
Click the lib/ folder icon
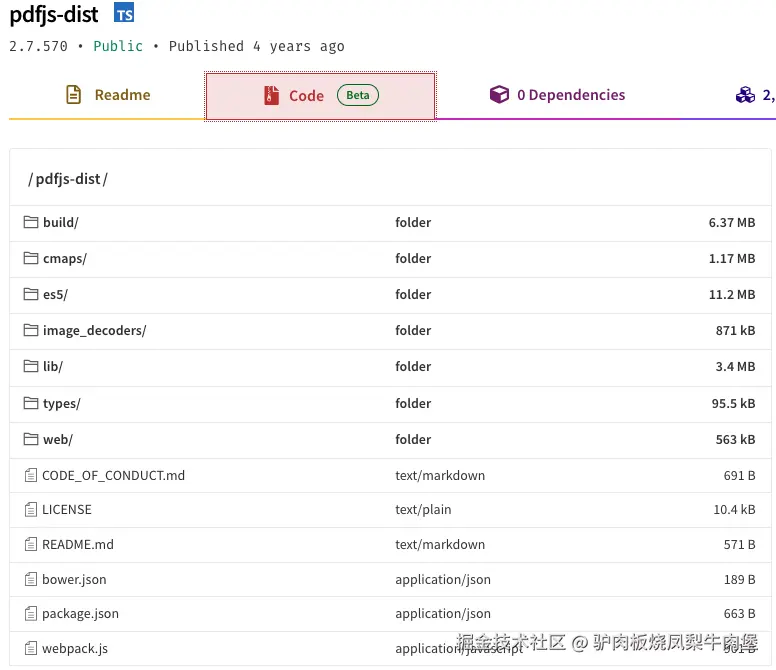[31, 366]
